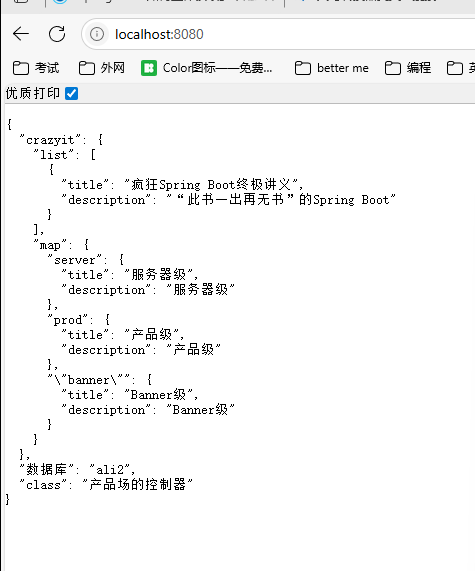Reload the localhost page

(57, 34)
